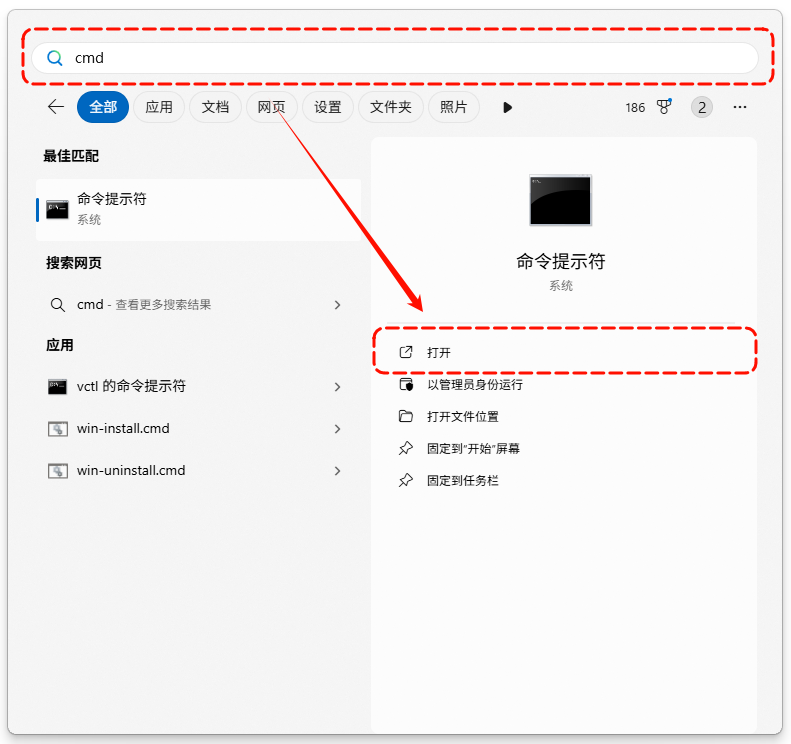Open the three-dot more options menu
This screenshot has height=744, width=791.
tap(740, 107)
